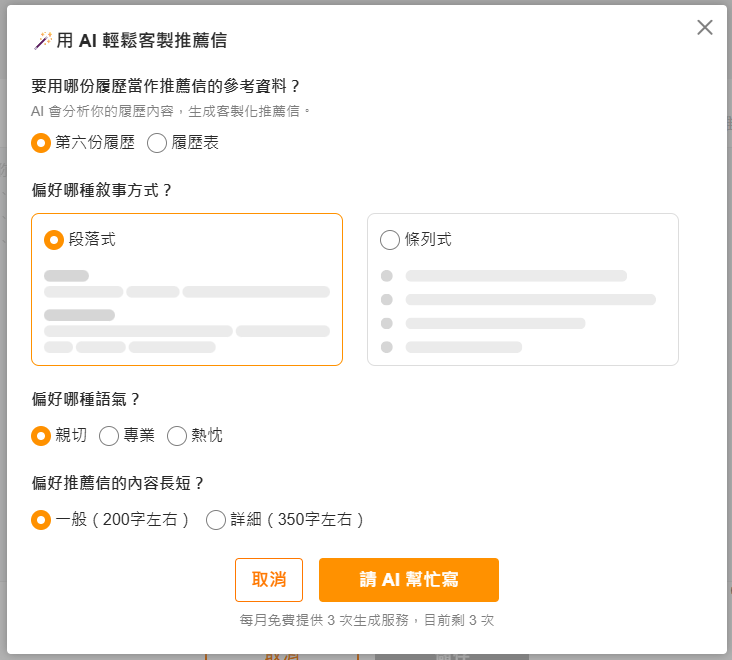Choose 詳細 (350字左右) letter length
The image size is (732, 660).
215,520
